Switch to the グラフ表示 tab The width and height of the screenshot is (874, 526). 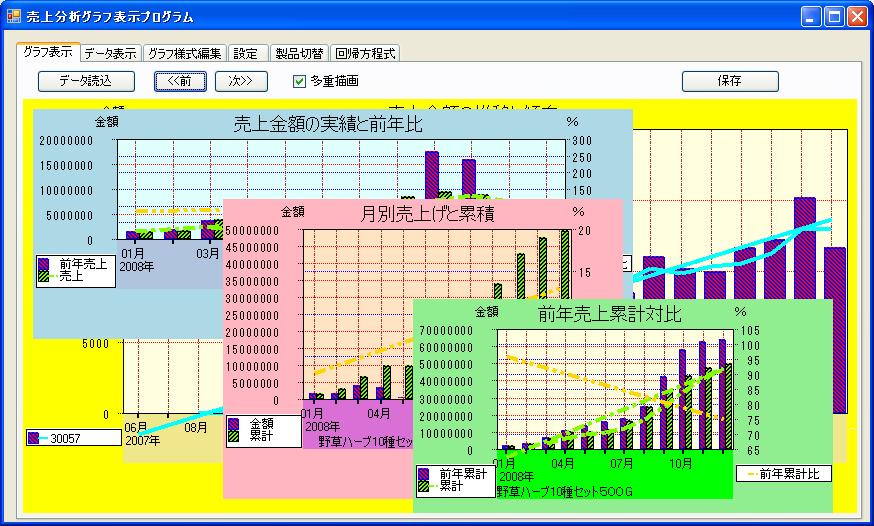pos(48,52)
